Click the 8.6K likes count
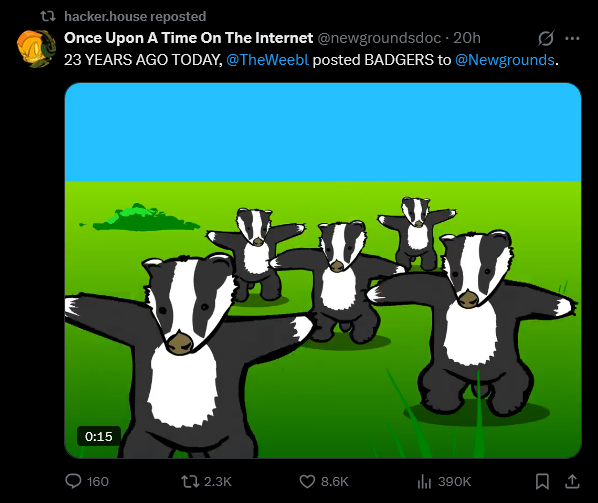Viewport: 598px width, 503px height. pos(335,481)
